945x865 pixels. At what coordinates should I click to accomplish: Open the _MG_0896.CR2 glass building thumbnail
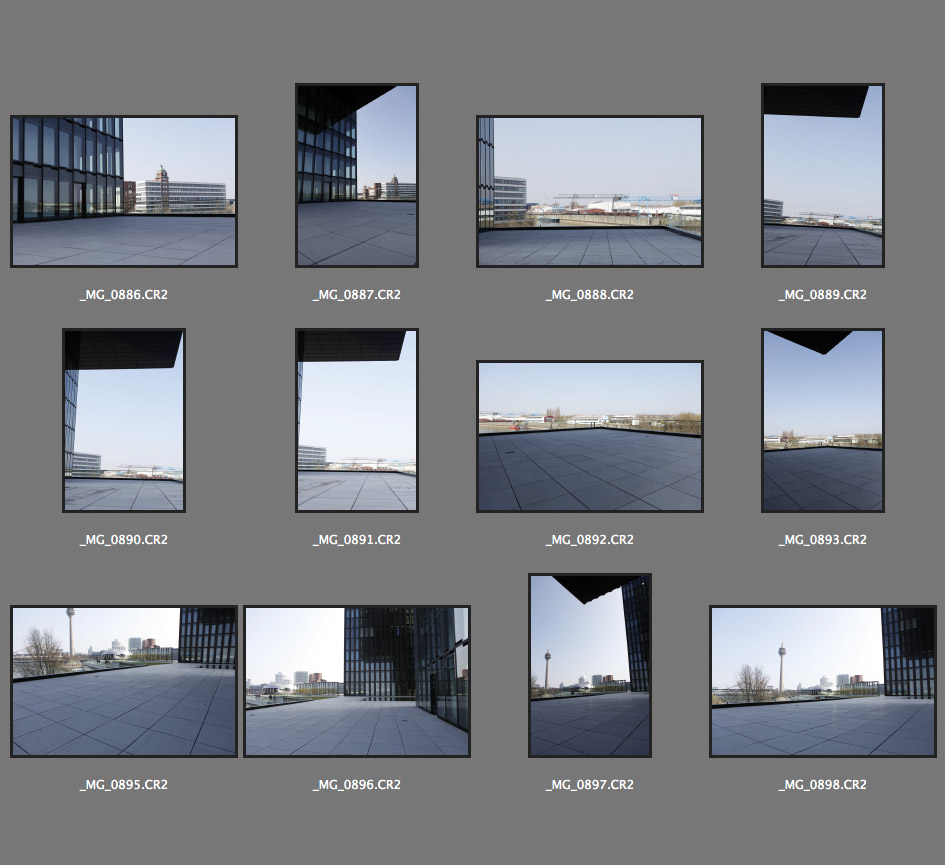pos(357,681)
